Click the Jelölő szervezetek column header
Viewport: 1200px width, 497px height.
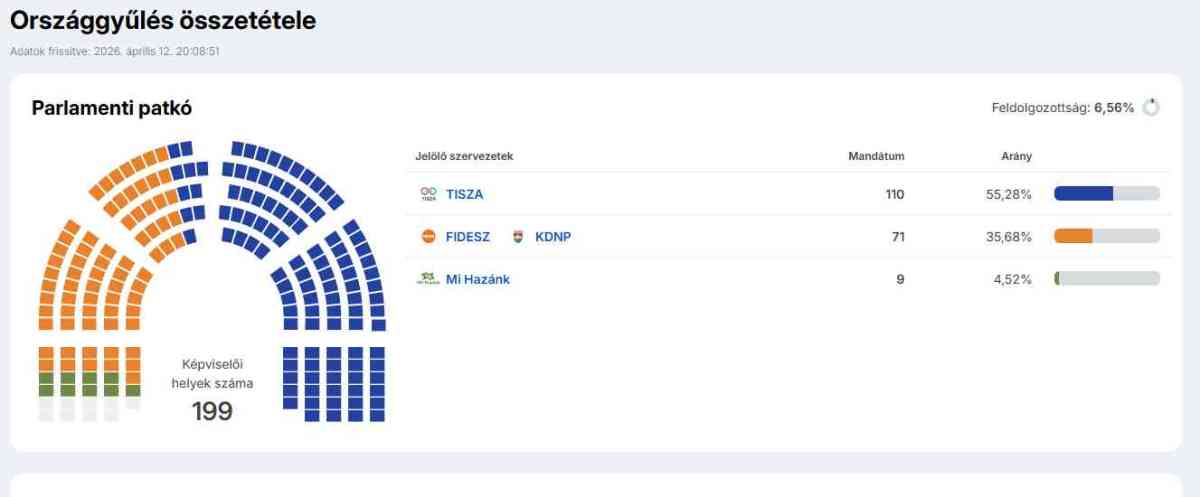click(464, 156)
